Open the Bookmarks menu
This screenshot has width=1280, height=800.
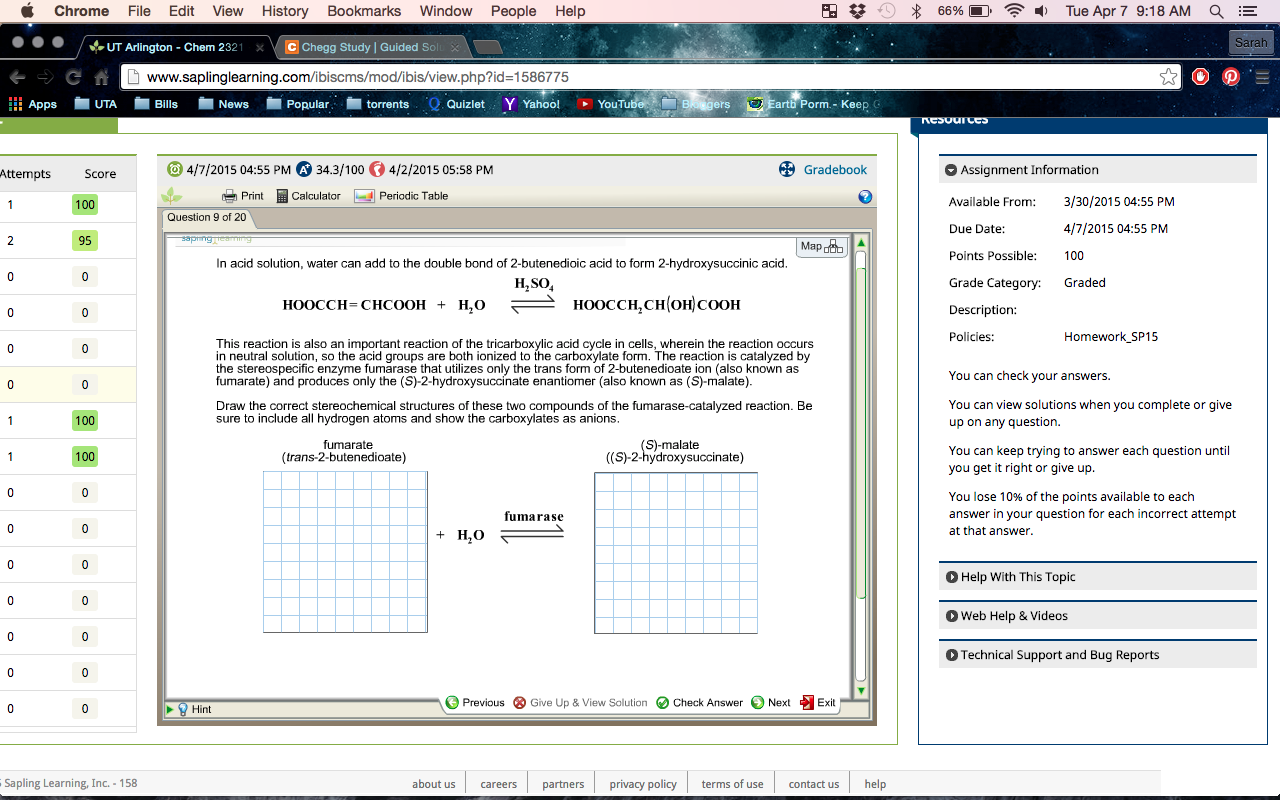tap(364, 11)
